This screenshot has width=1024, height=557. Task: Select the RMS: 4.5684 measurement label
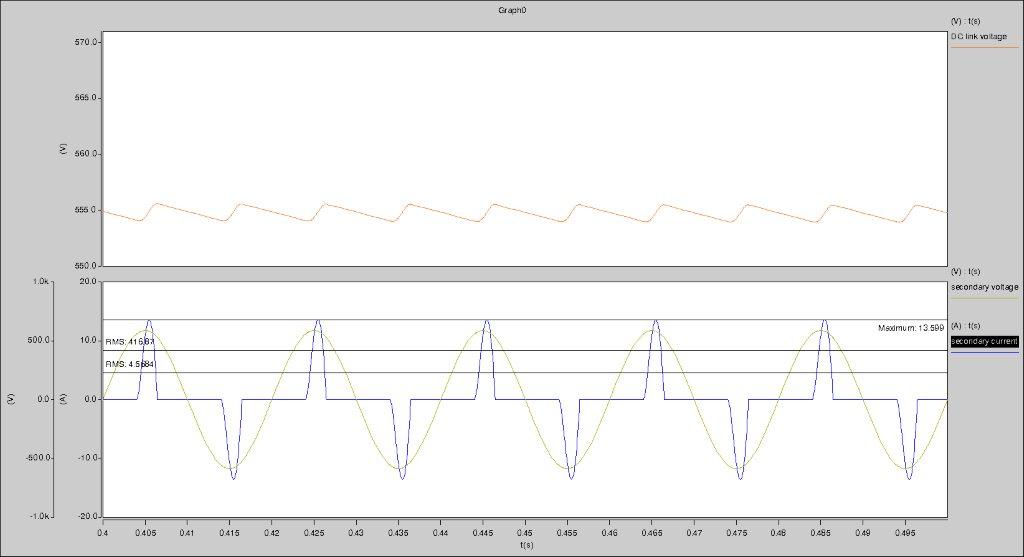point(132,364)
